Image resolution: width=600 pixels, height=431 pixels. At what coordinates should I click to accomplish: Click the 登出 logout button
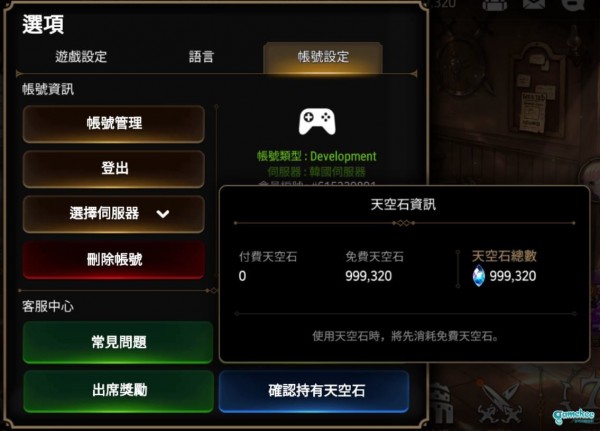(x=114, y=168)
